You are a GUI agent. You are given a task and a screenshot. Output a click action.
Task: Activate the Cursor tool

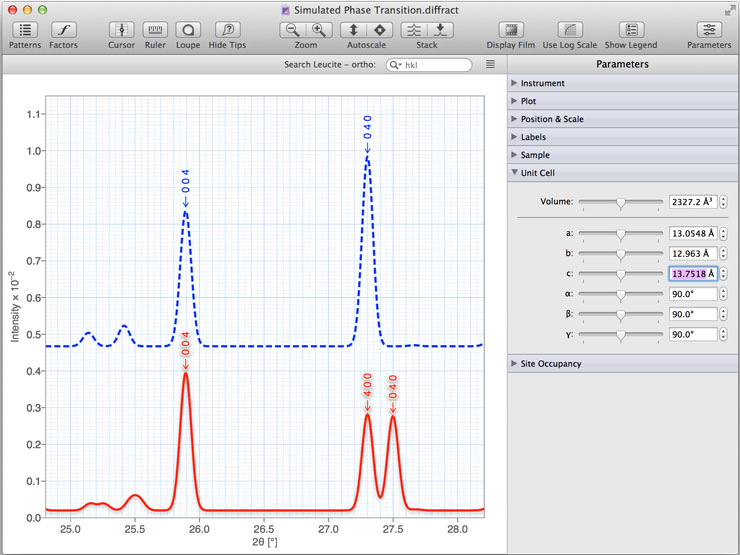pyautogui.click(x=121, y=30)
